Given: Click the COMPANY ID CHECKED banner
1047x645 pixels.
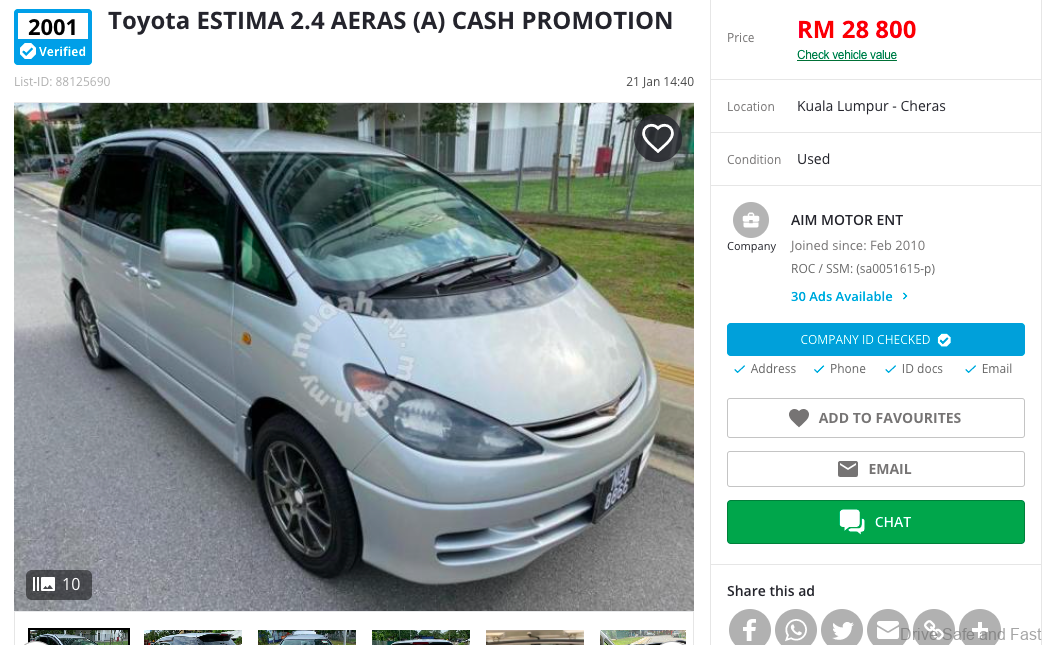Looking at the screenshot, I should pyautogui.click(x=875, y=339).
